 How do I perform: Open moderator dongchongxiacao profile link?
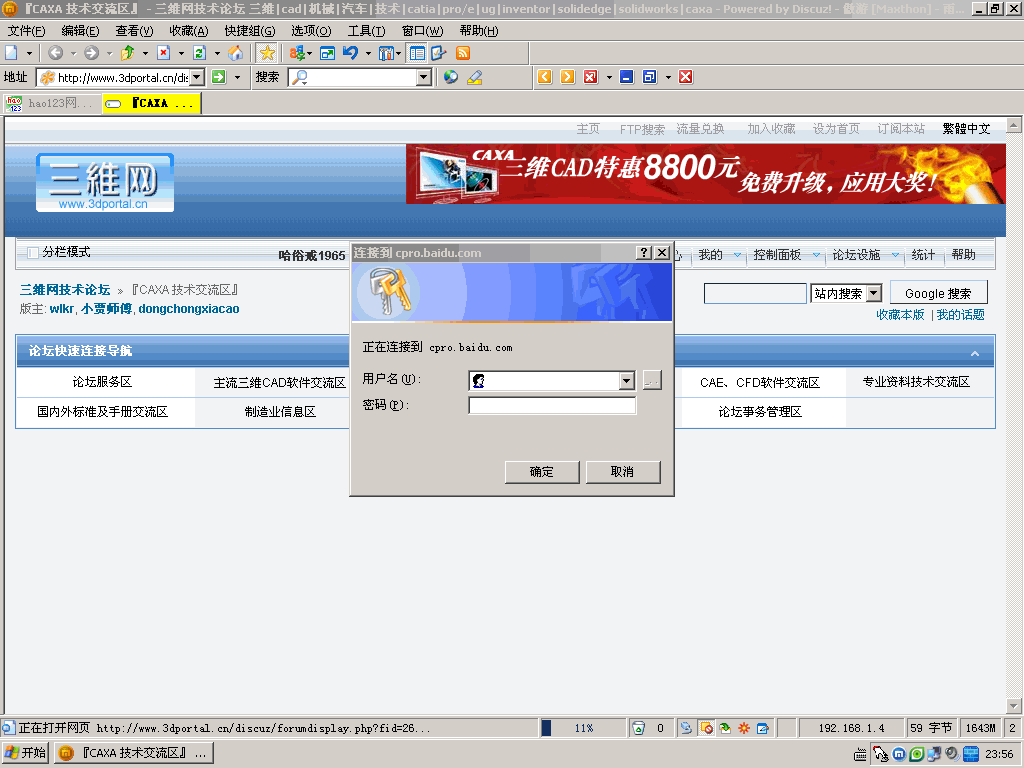(x=189, y=309)
